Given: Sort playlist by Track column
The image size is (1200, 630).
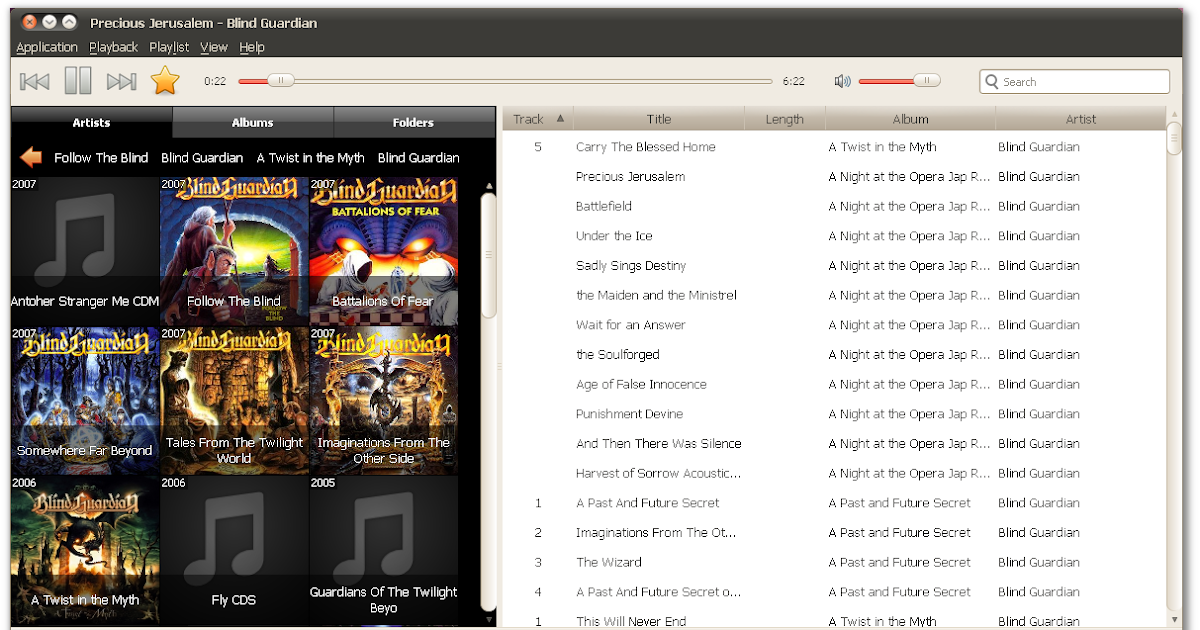Looking at the screenshot, I should point(538,119).
